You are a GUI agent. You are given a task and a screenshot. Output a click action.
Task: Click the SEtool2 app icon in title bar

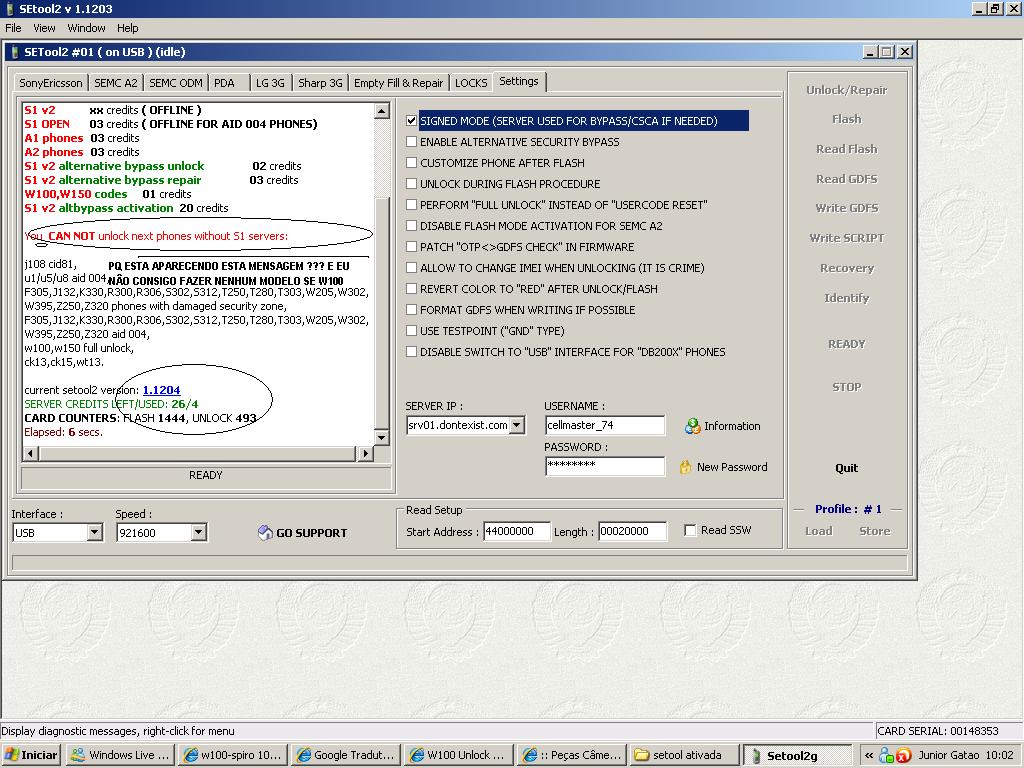[9, 8]
